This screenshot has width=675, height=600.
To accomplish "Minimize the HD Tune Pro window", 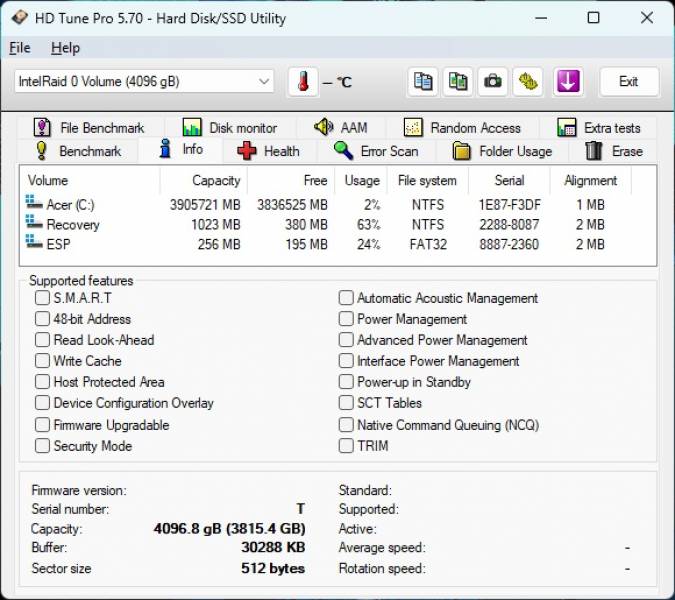I will (x=541, y=18).
